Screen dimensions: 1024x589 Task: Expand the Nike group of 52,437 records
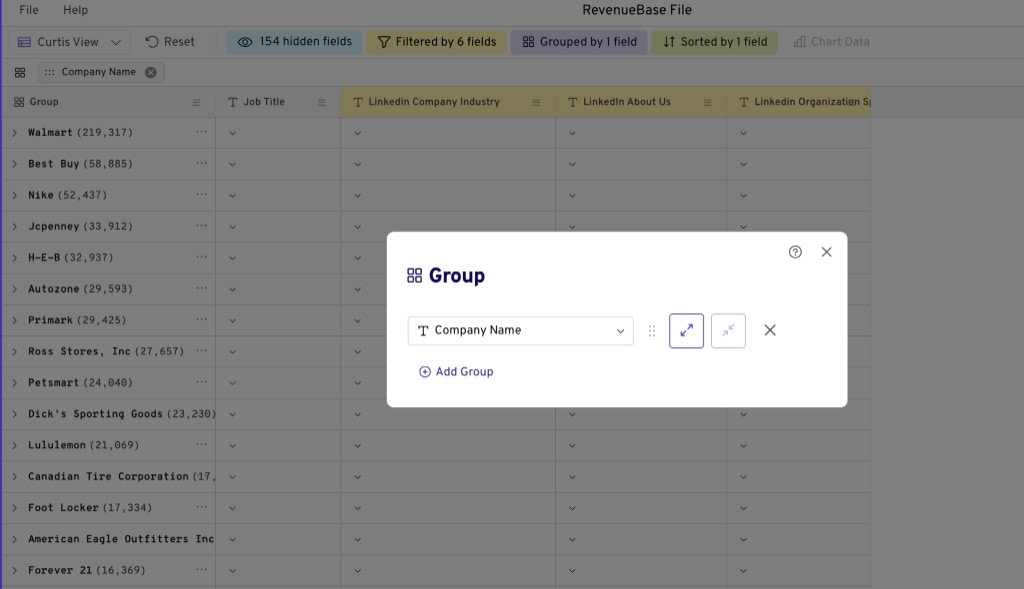pos(13,194)
